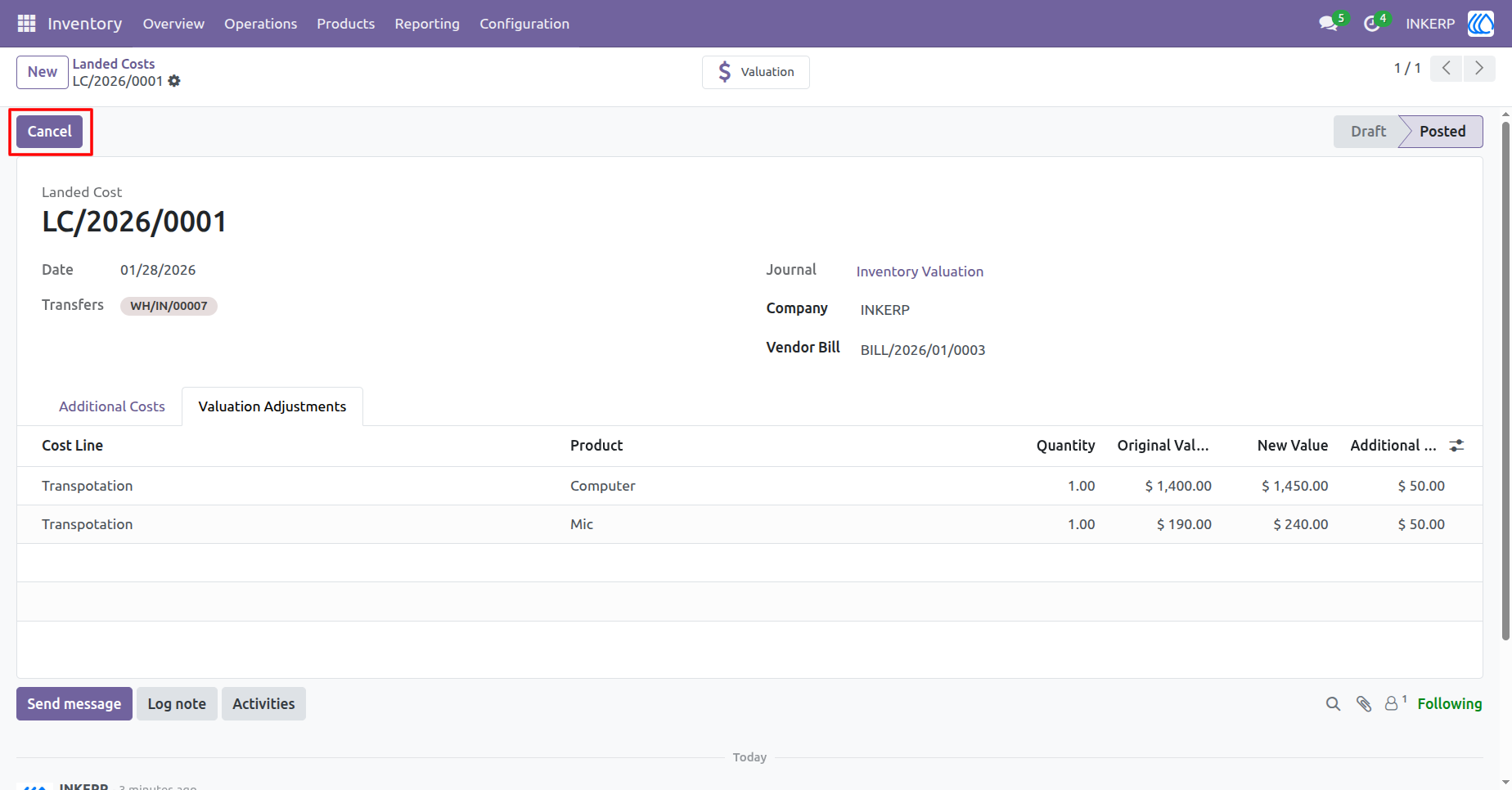Image resolution: width=1512 pixels, height=790 pixels.
Task: Click the Mic product cell
Action: tap(582, 524)
